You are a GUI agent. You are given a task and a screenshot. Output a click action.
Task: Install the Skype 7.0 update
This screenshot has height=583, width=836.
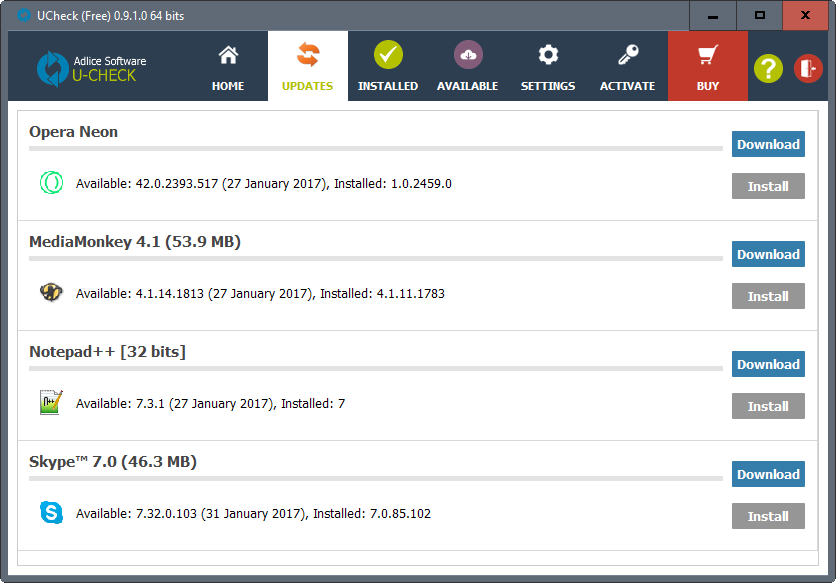(768, 516)
